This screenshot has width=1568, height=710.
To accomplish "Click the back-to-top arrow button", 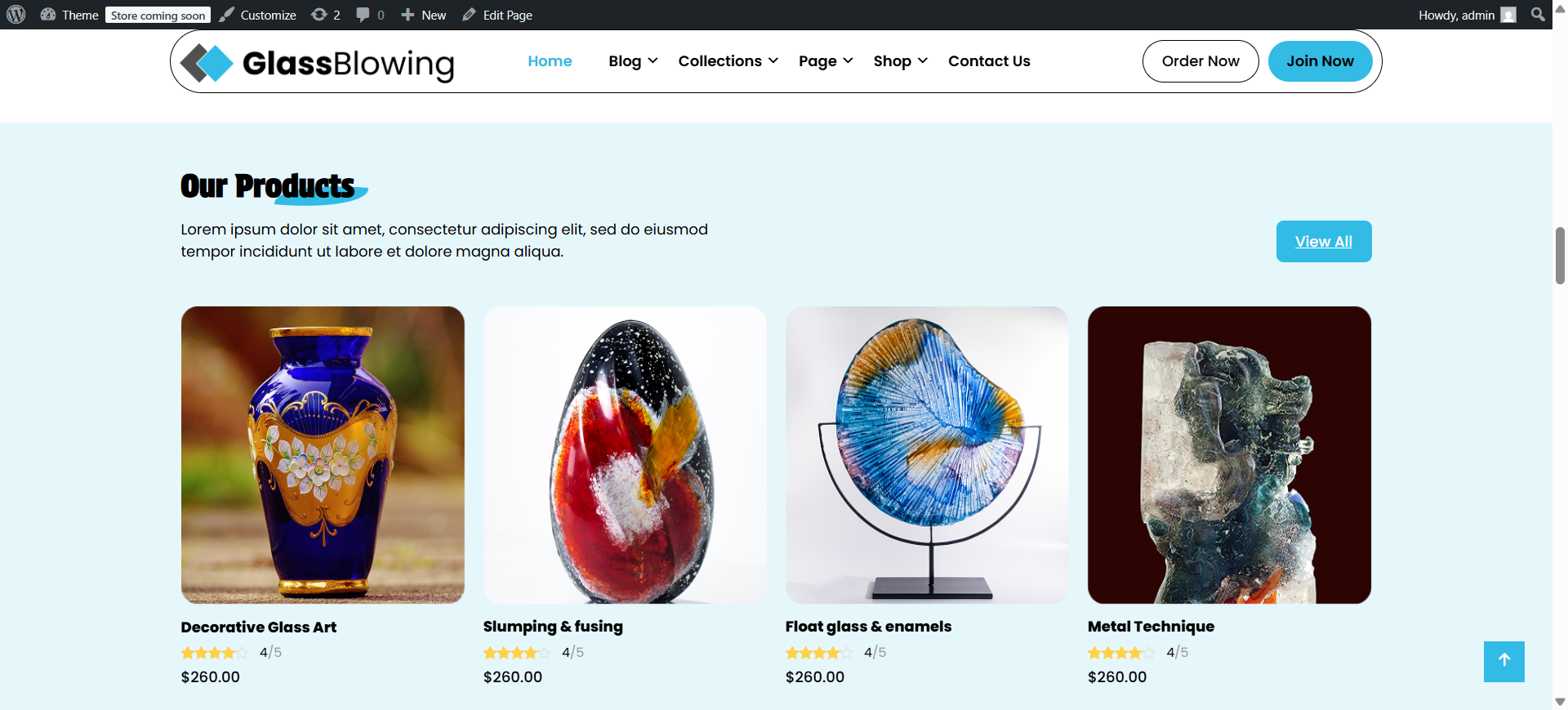I will pos(1503,661).
